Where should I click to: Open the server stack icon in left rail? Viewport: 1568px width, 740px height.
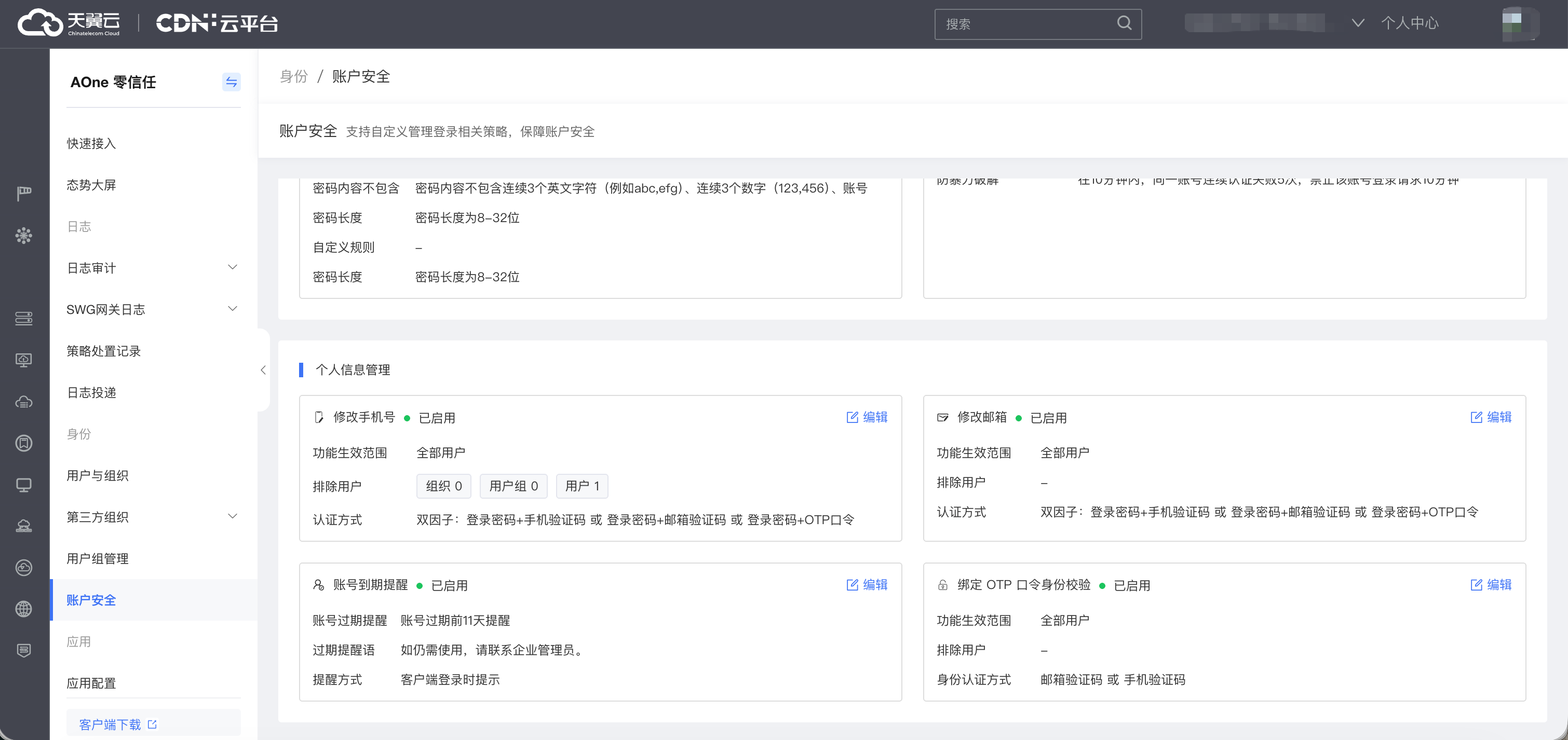click(x=24, y=318)
